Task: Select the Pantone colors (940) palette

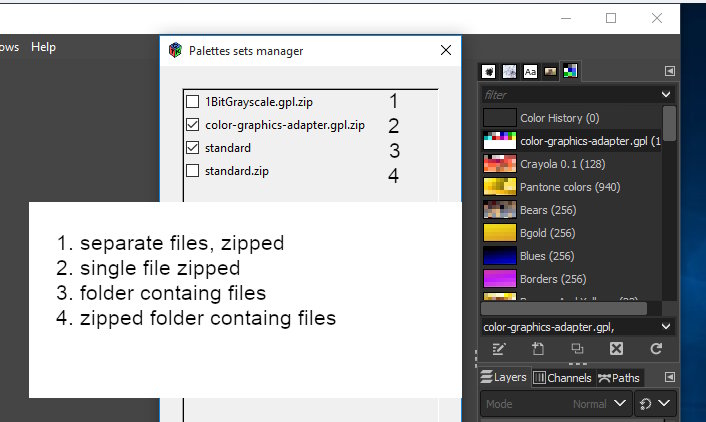Action: point(571,187)
